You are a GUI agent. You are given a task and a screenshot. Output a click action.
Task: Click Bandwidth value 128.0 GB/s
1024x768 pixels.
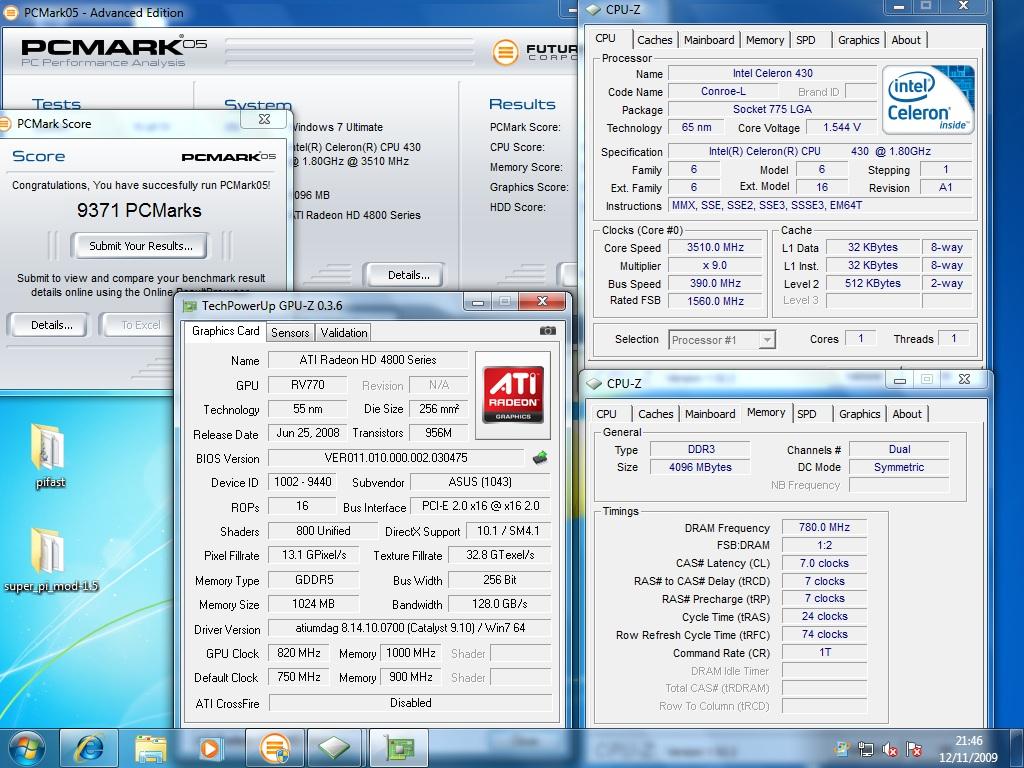pos(500,604)
